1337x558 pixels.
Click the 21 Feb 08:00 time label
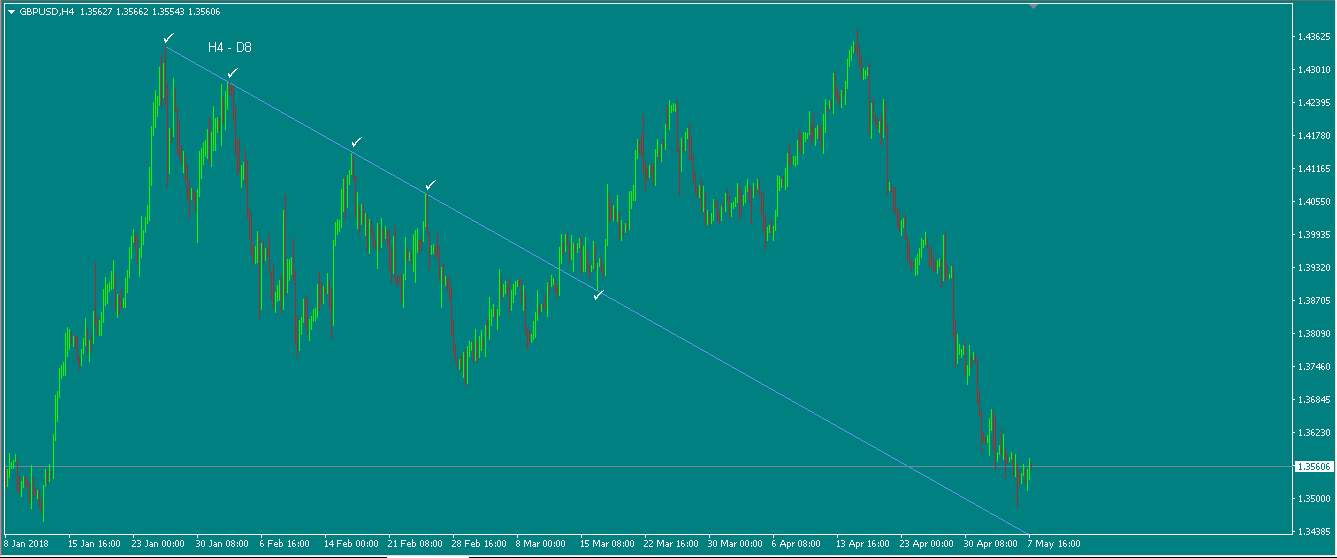pyautogui.click(x=415, y=544)
